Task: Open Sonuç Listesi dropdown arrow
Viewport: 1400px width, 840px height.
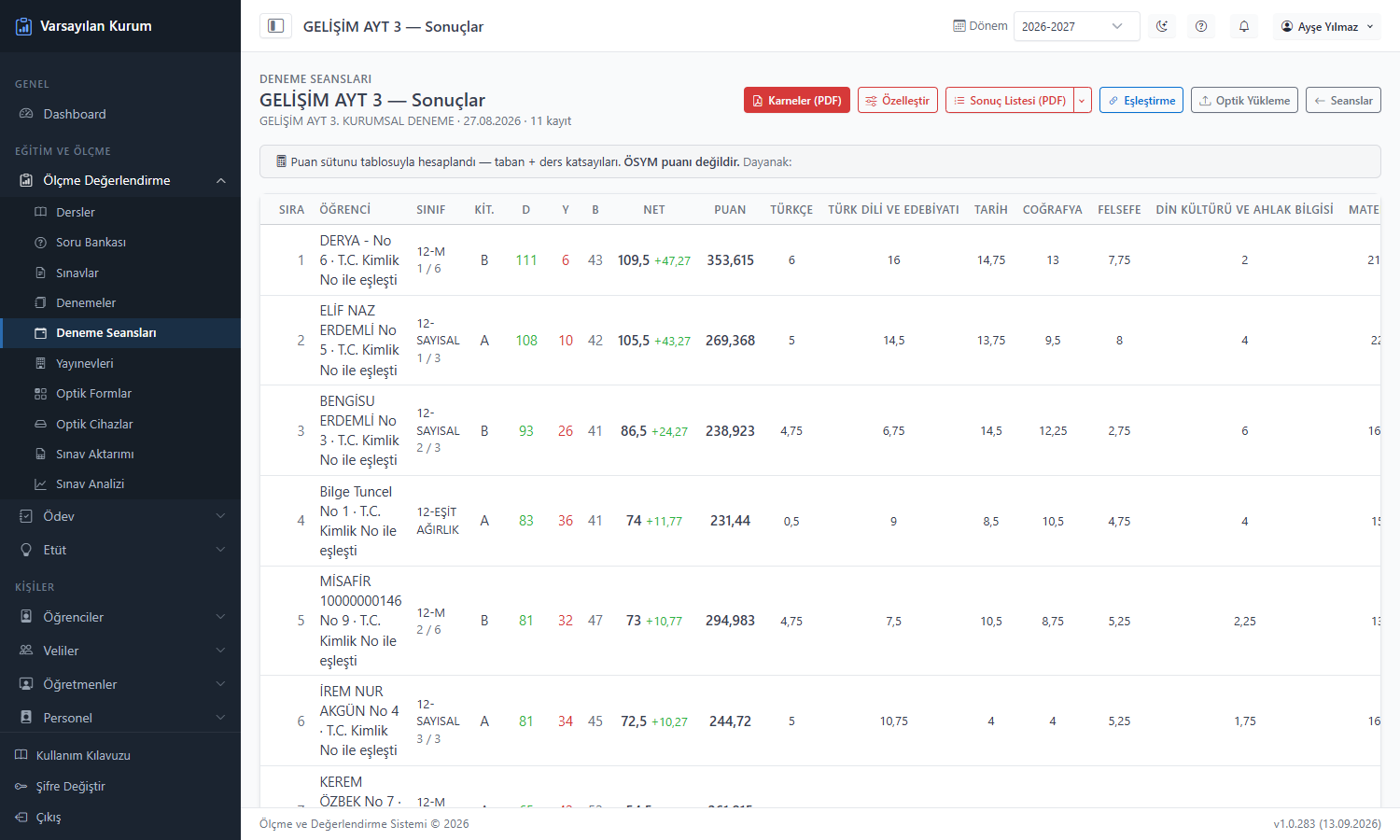Action: [1083, 100]
